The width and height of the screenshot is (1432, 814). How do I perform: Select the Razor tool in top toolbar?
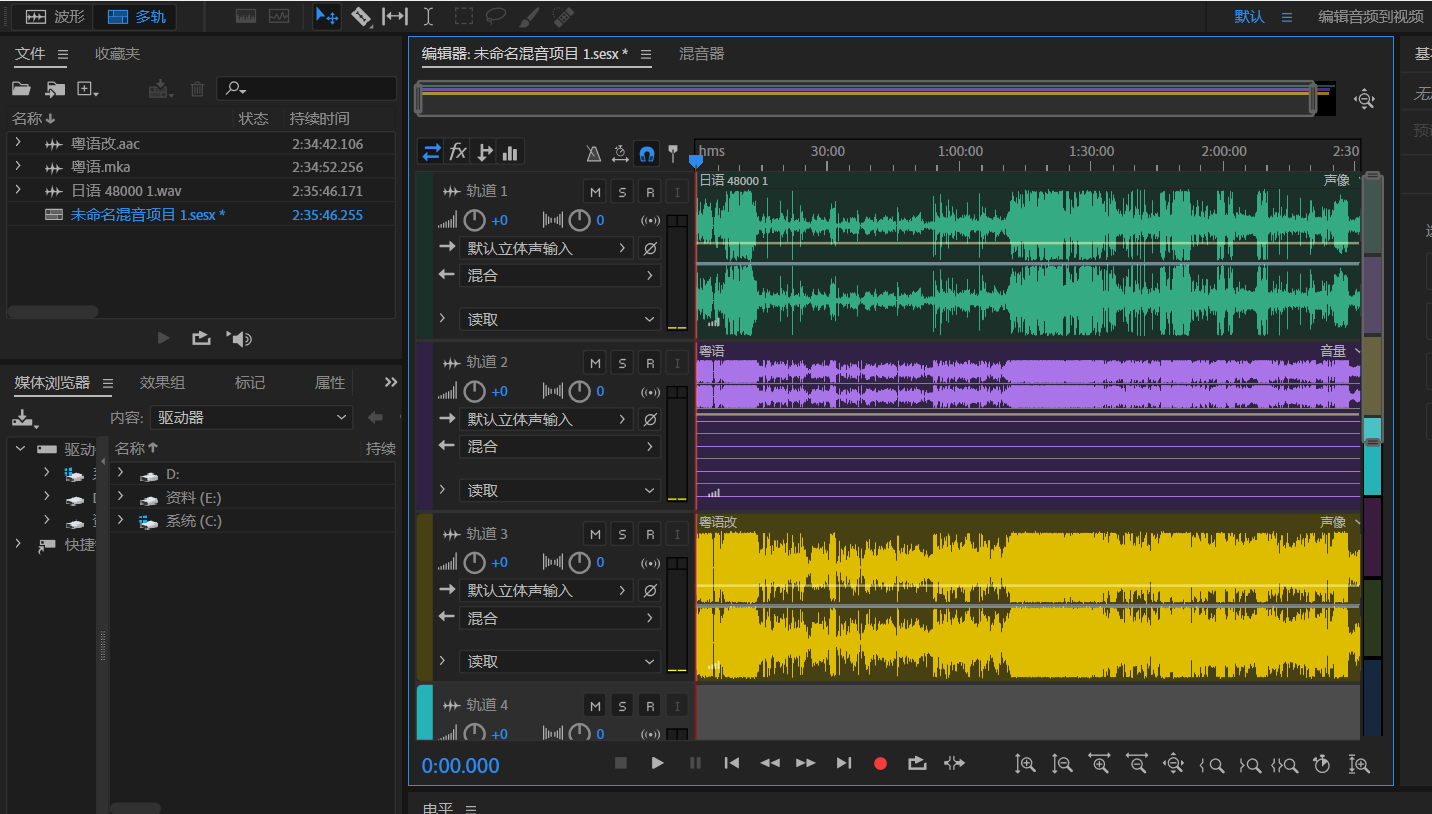coord(361,17)
